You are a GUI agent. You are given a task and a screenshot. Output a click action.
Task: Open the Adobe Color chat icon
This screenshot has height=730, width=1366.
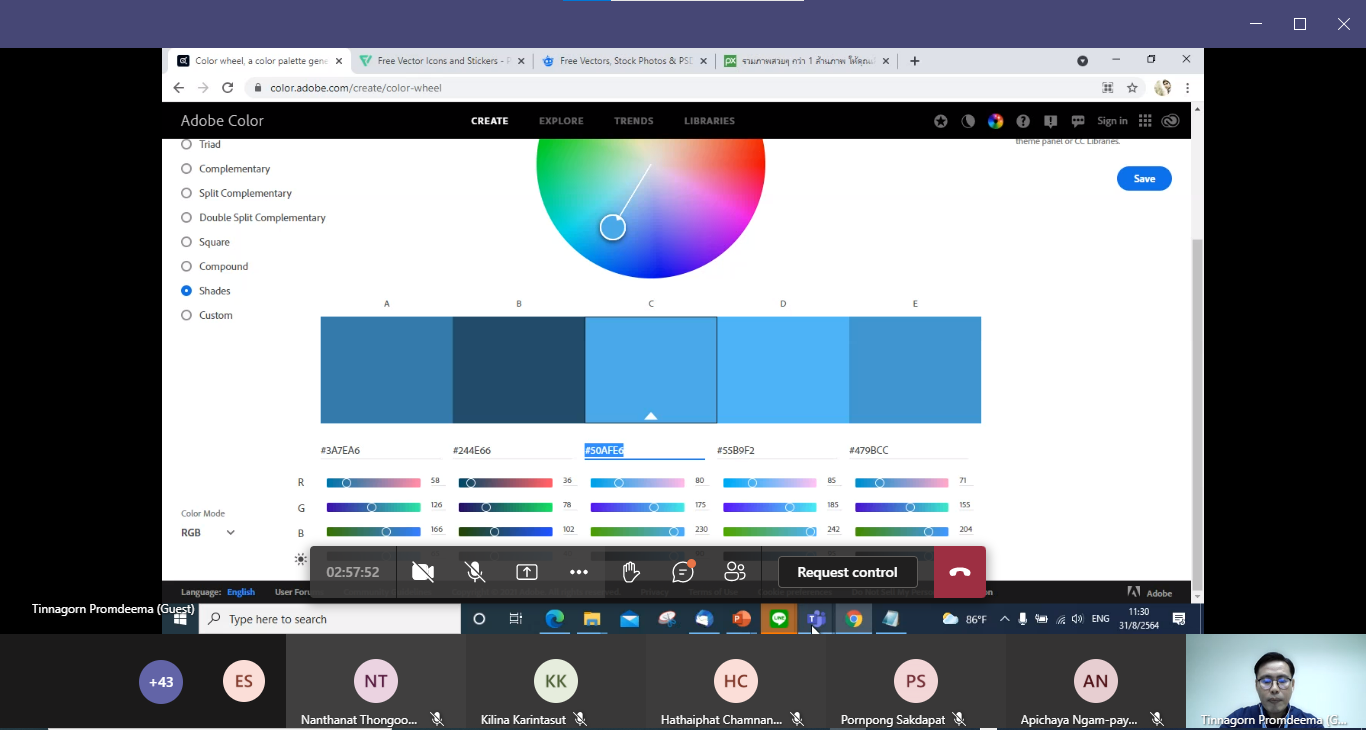(1078, 121)
